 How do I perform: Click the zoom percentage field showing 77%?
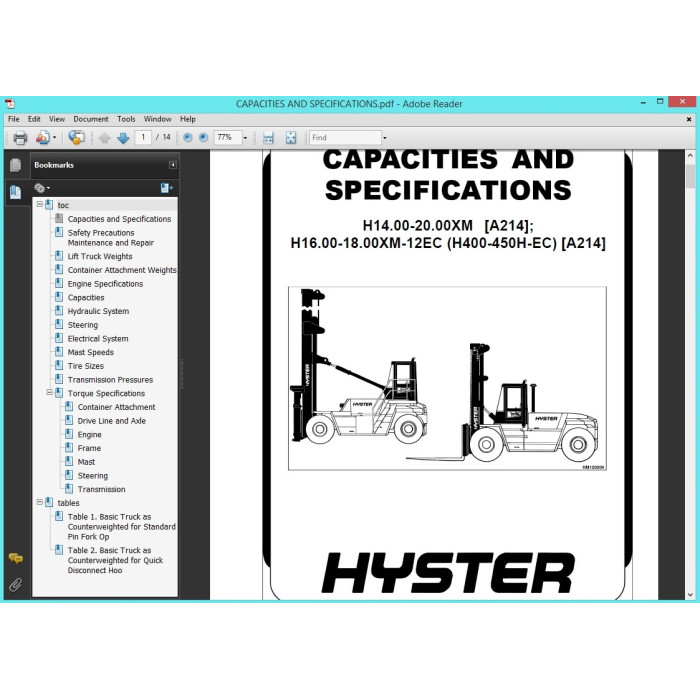point(228,138)
